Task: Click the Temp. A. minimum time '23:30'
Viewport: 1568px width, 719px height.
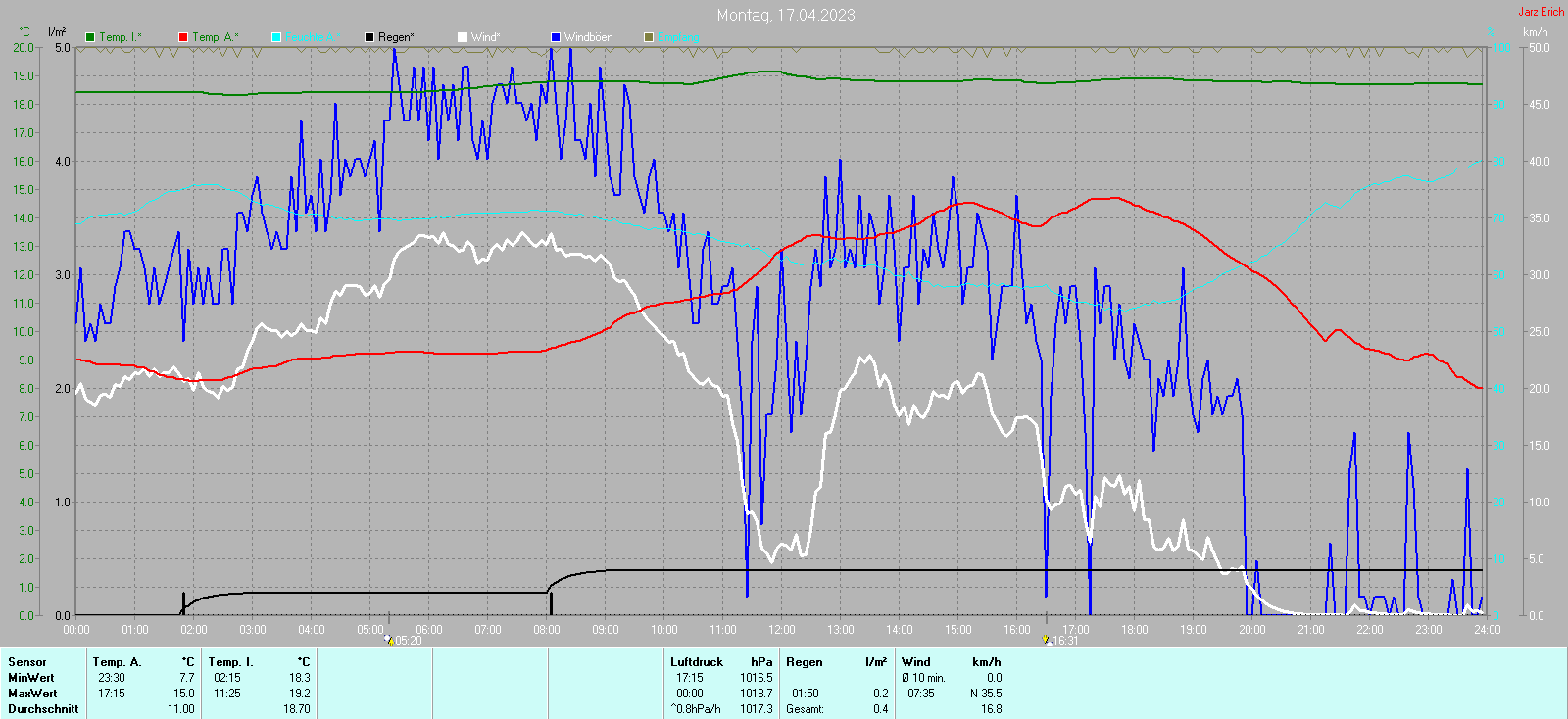Action: coord(112,678)
